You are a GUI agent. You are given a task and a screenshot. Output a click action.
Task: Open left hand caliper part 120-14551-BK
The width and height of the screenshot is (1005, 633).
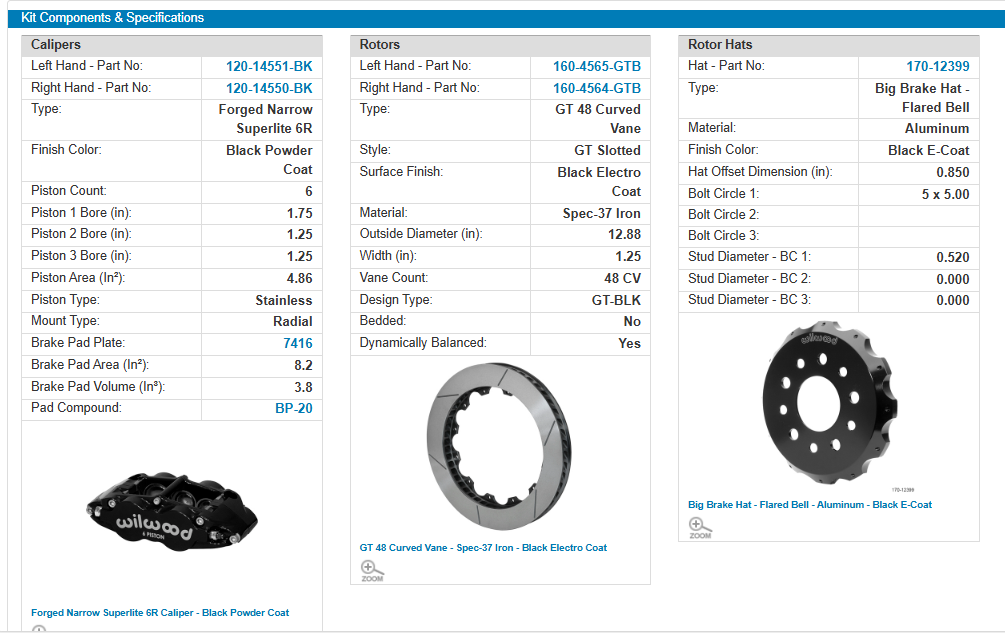coord(269,66)
